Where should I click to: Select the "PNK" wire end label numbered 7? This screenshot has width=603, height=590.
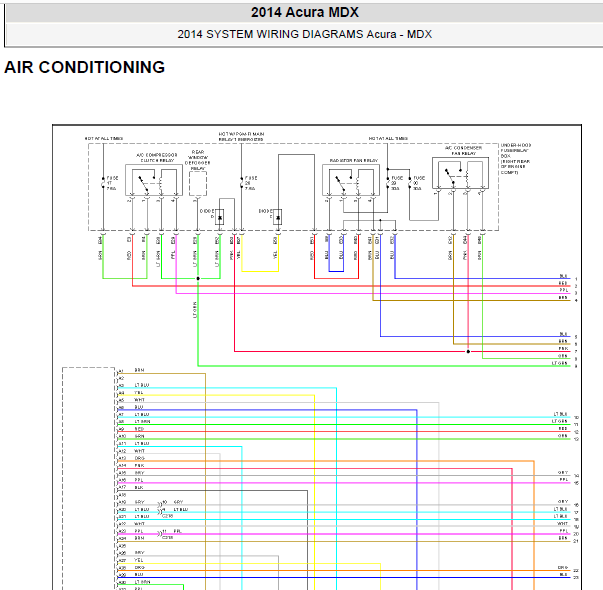point(563,349)
